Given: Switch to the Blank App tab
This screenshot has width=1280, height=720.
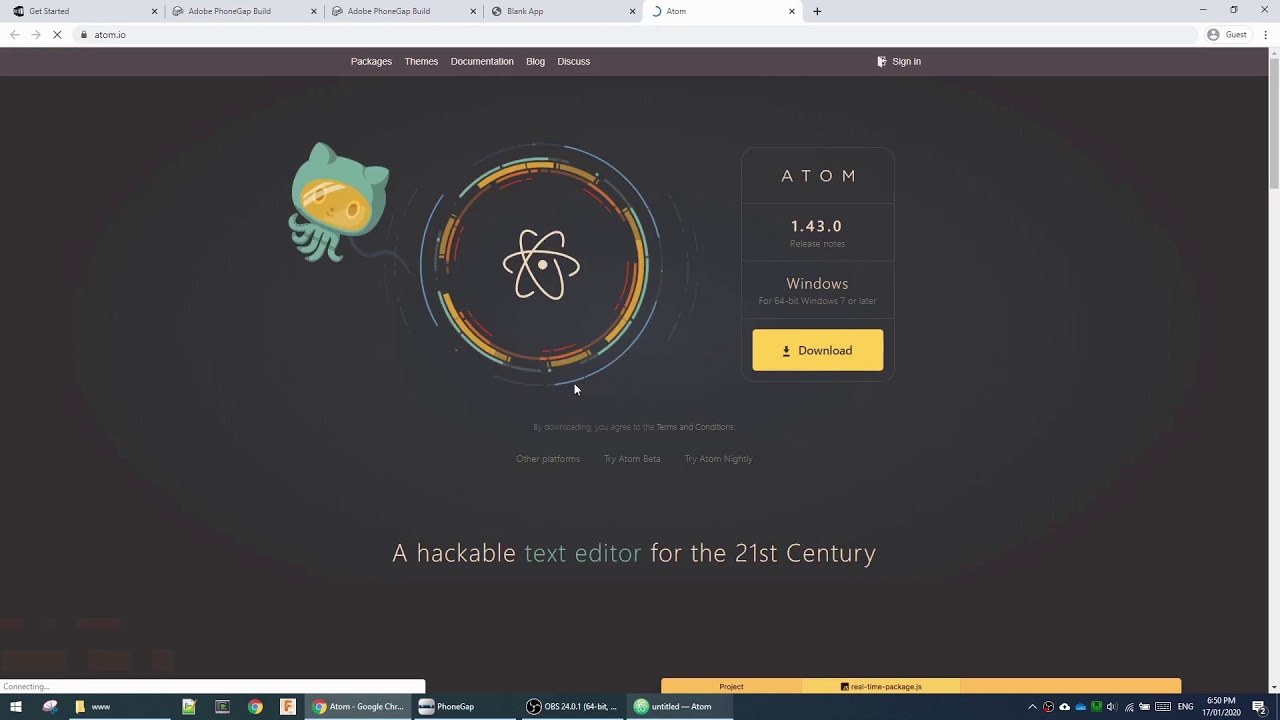Looking at the screenshot, I should coord(564,11).
